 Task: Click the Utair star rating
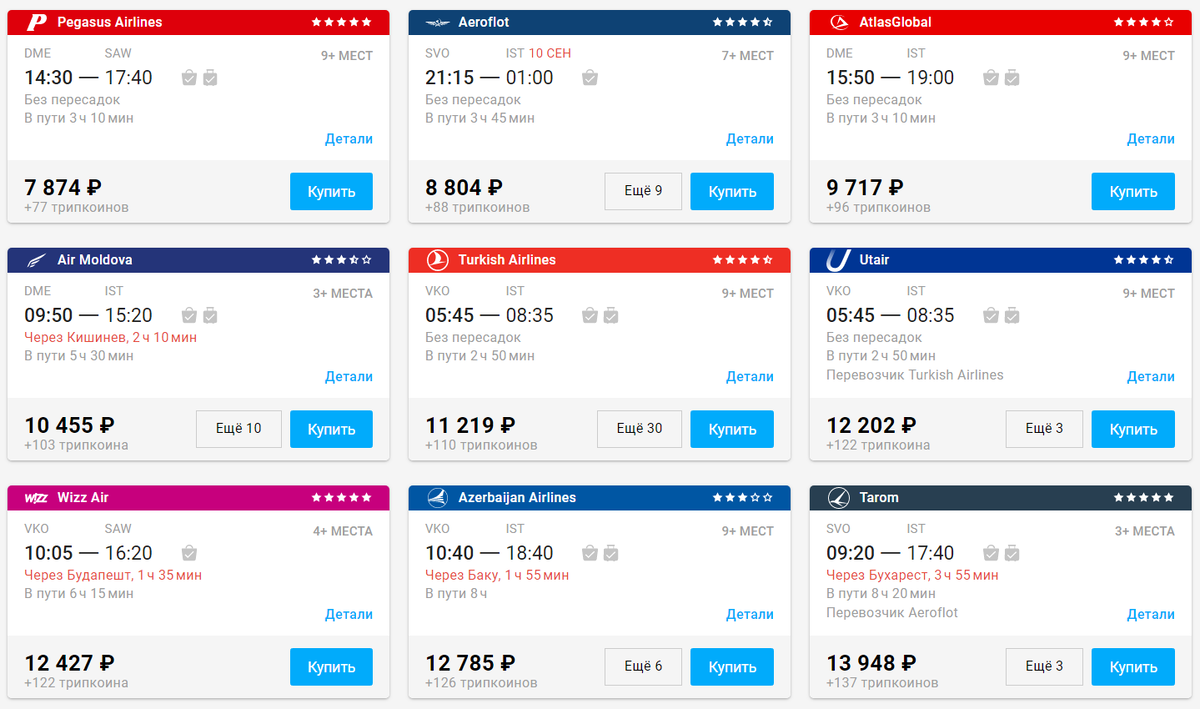(1143, 260)
